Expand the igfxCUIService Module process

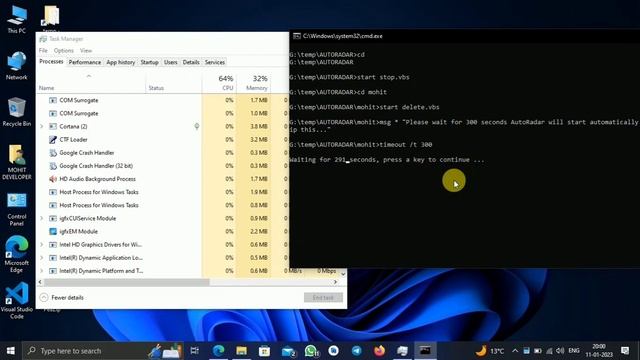coord(41,218)
